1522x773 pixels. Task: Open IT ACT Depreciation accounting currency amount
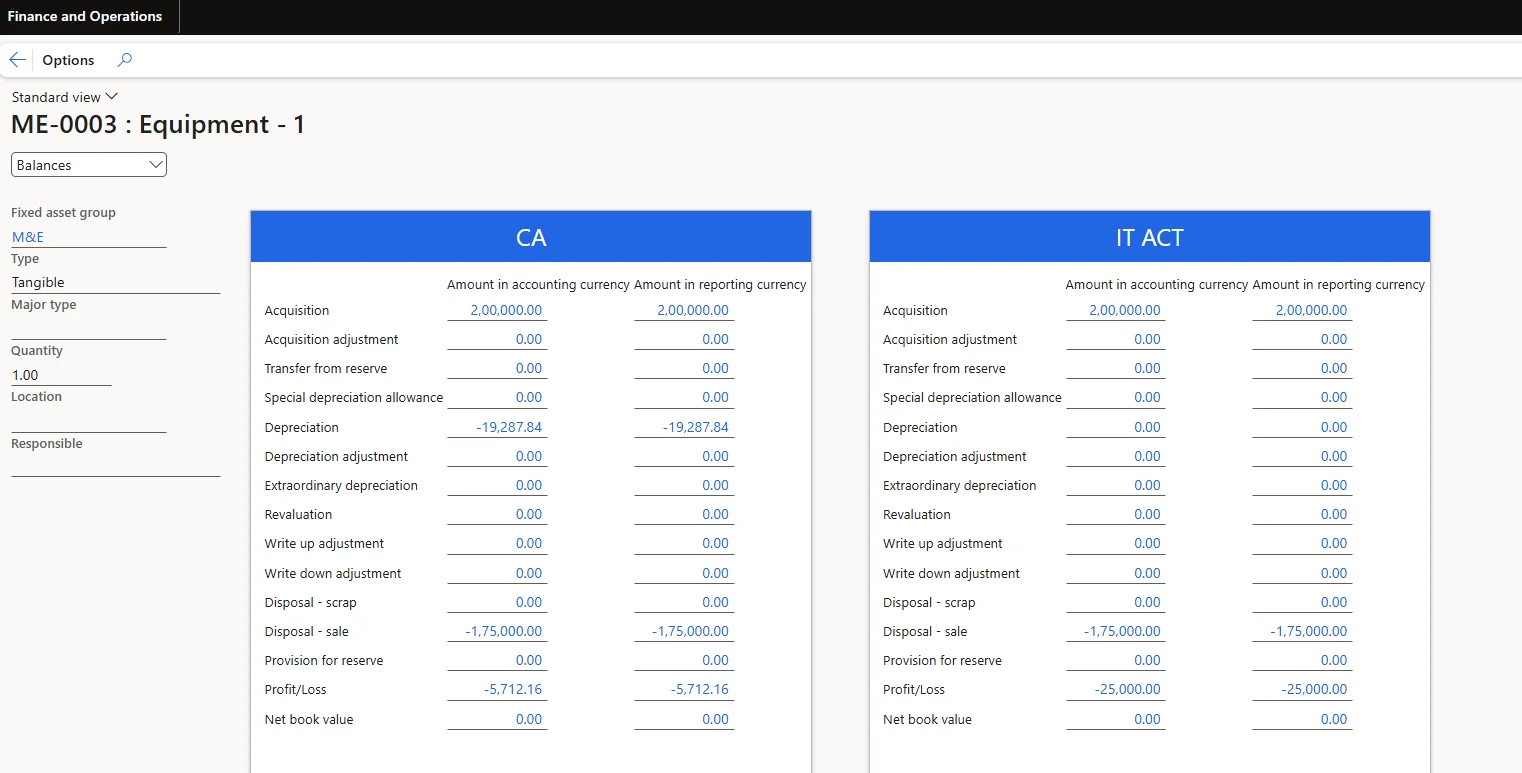click(x=1115, y=427)
